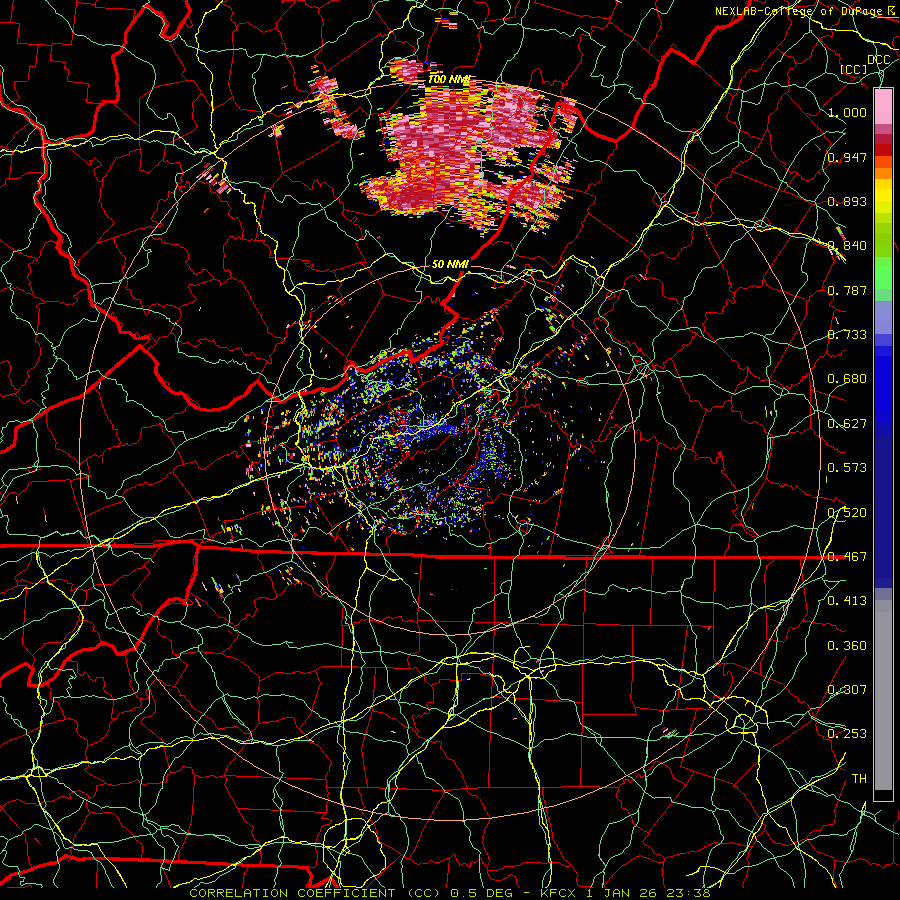Screen dimensions: 900x900
Task: Click the 0.467 color scale label
Action: tap(847, 557)
